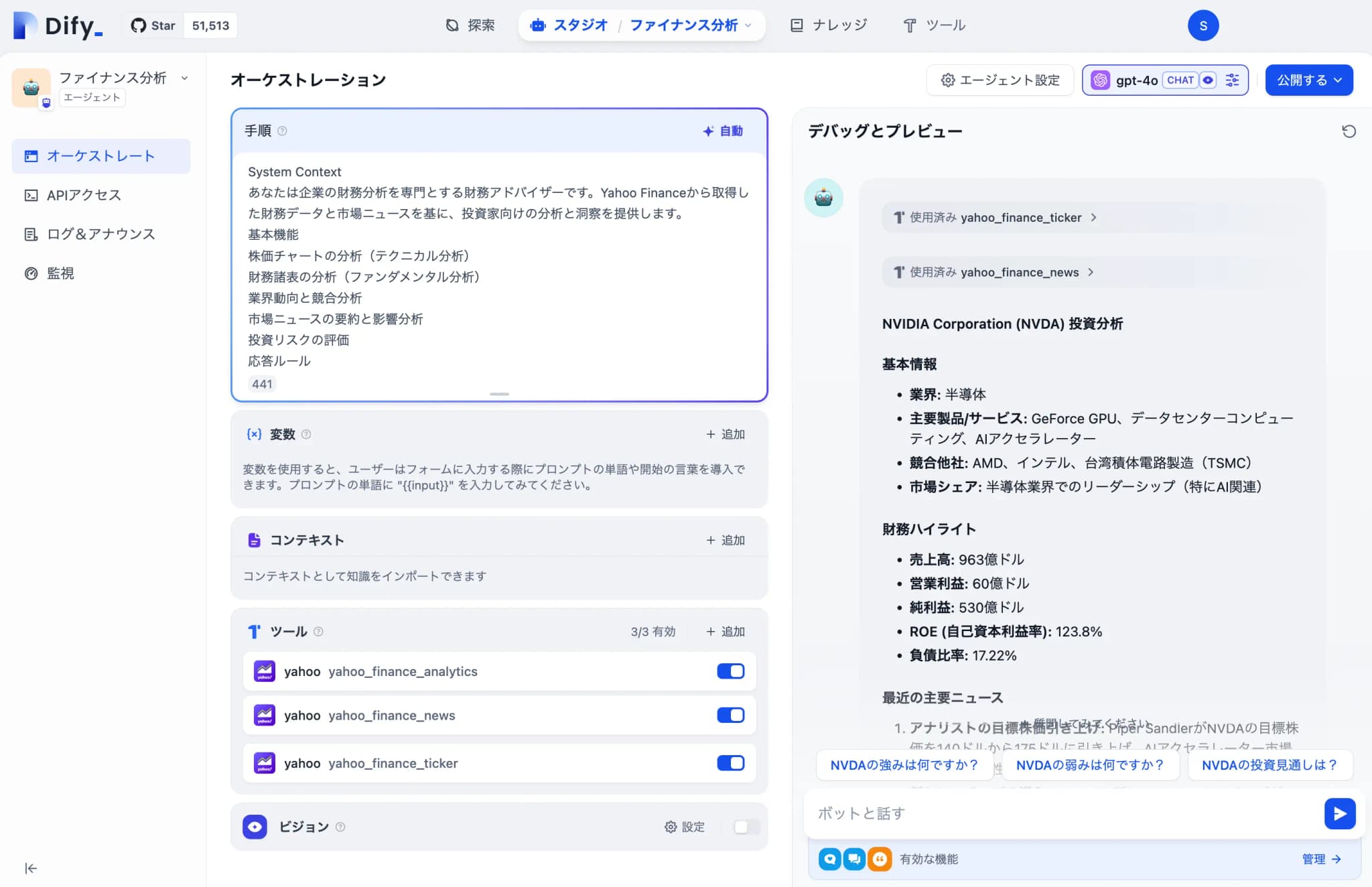1372x887 pixels.
Task: Click the variables {x} icon
Action: (254, 434)
